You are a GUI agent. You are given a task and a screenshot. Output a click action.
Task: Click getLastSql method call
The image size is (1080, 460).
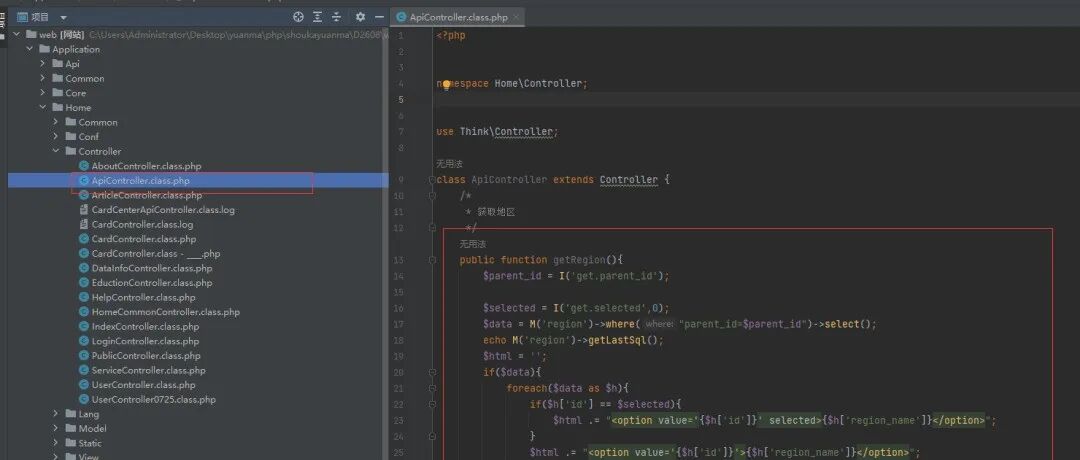(x=617, y=340)
